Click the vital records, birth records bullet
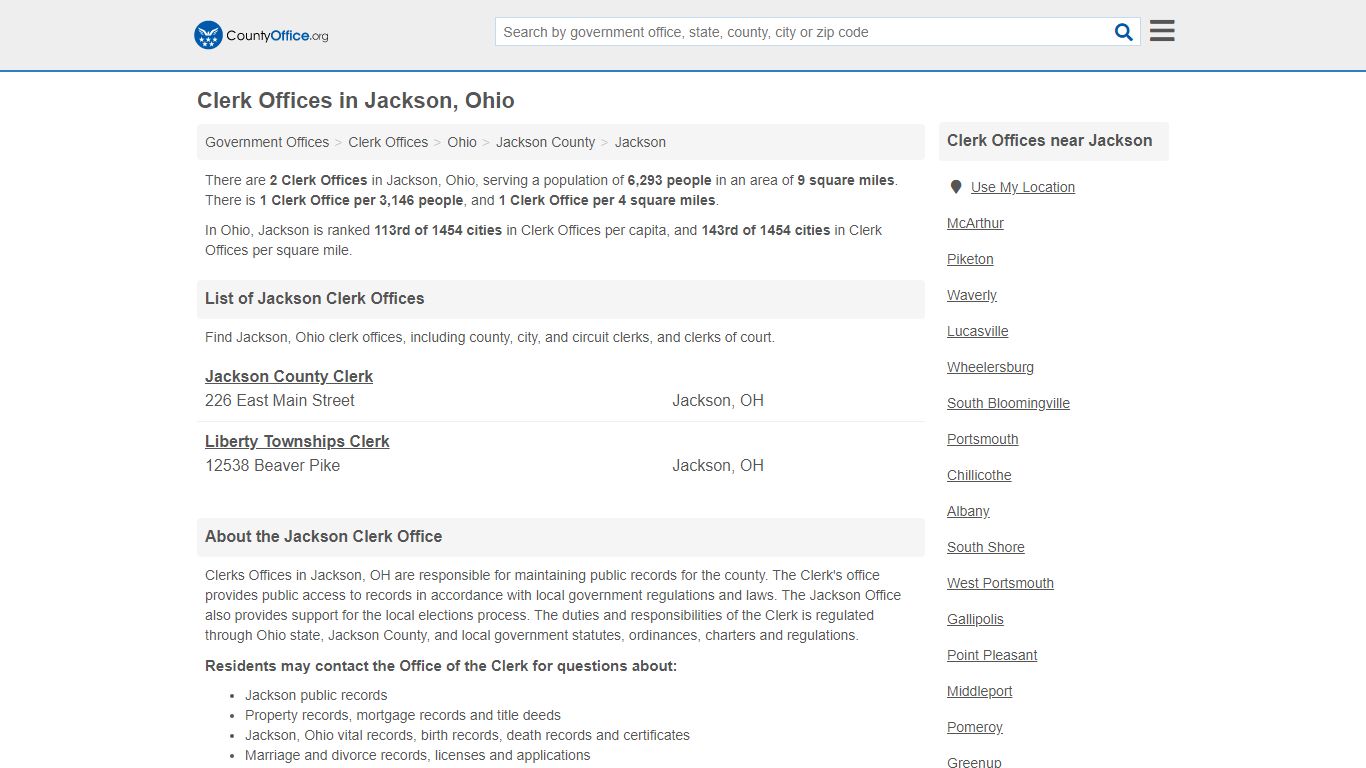1366x768 pixels. pos(467,735)
